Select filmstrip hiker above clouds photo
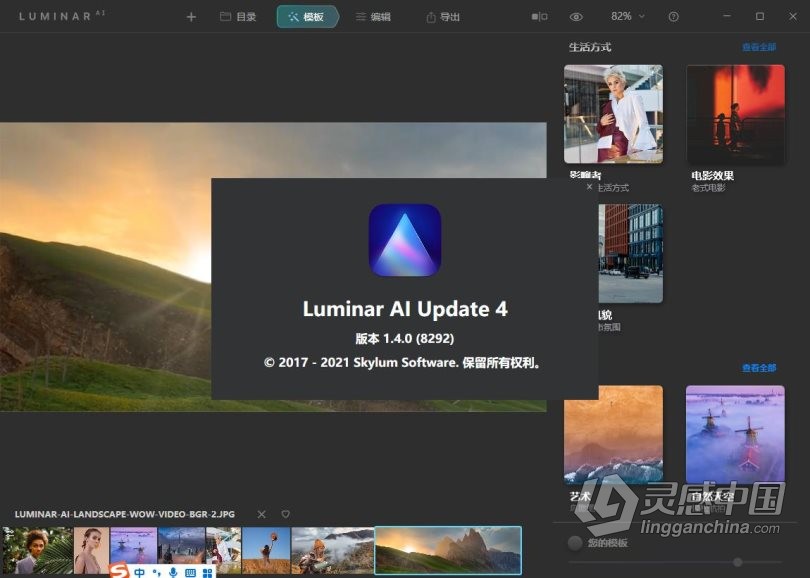 (332, 550)
